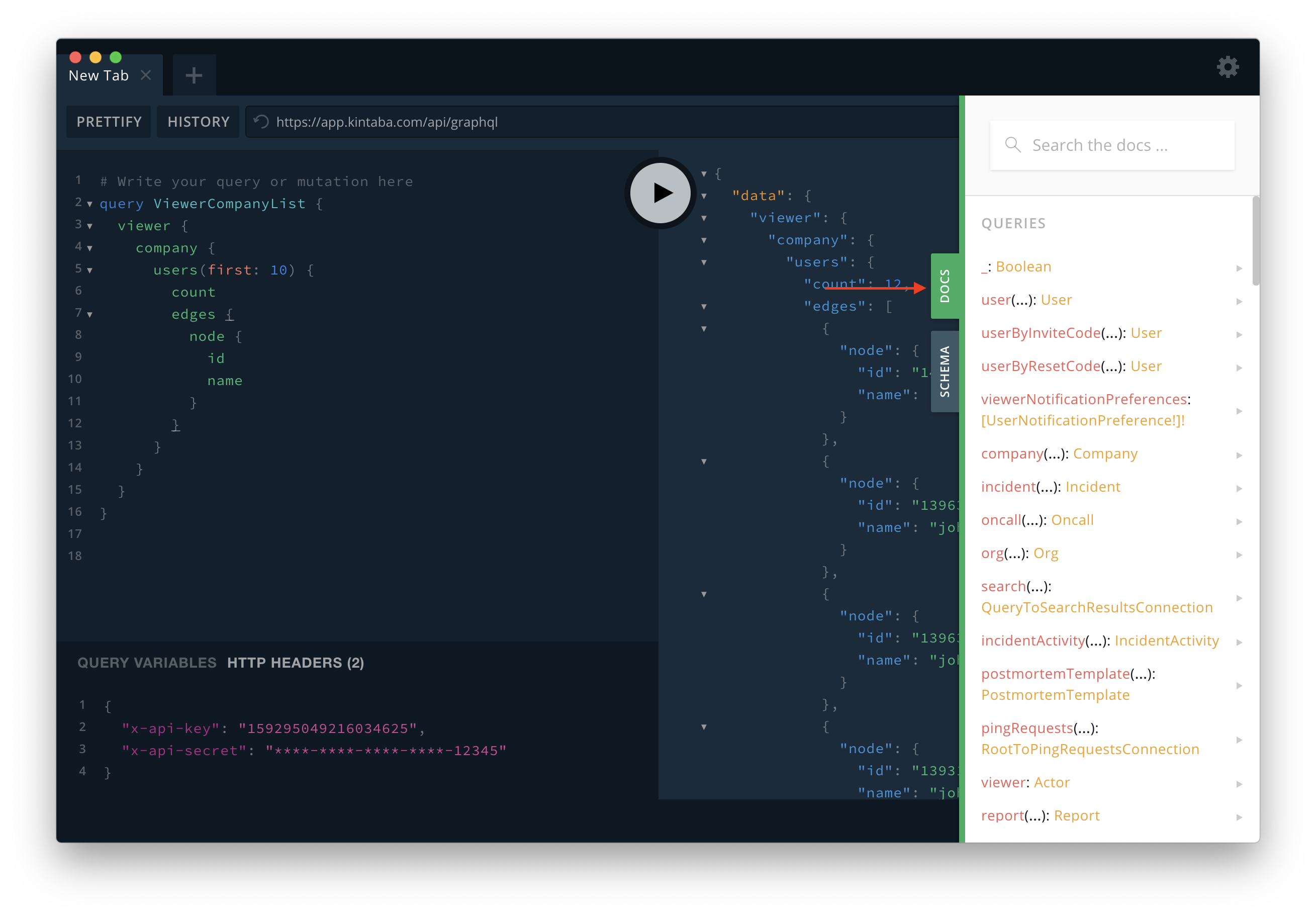
Task: Add a new tab with plus icon
Action: tap(194, 75)
